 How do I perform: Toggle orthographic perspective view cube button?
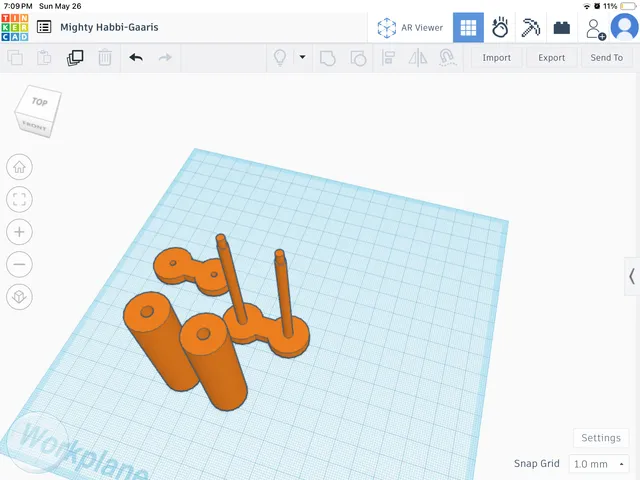(x=19, y=297)
